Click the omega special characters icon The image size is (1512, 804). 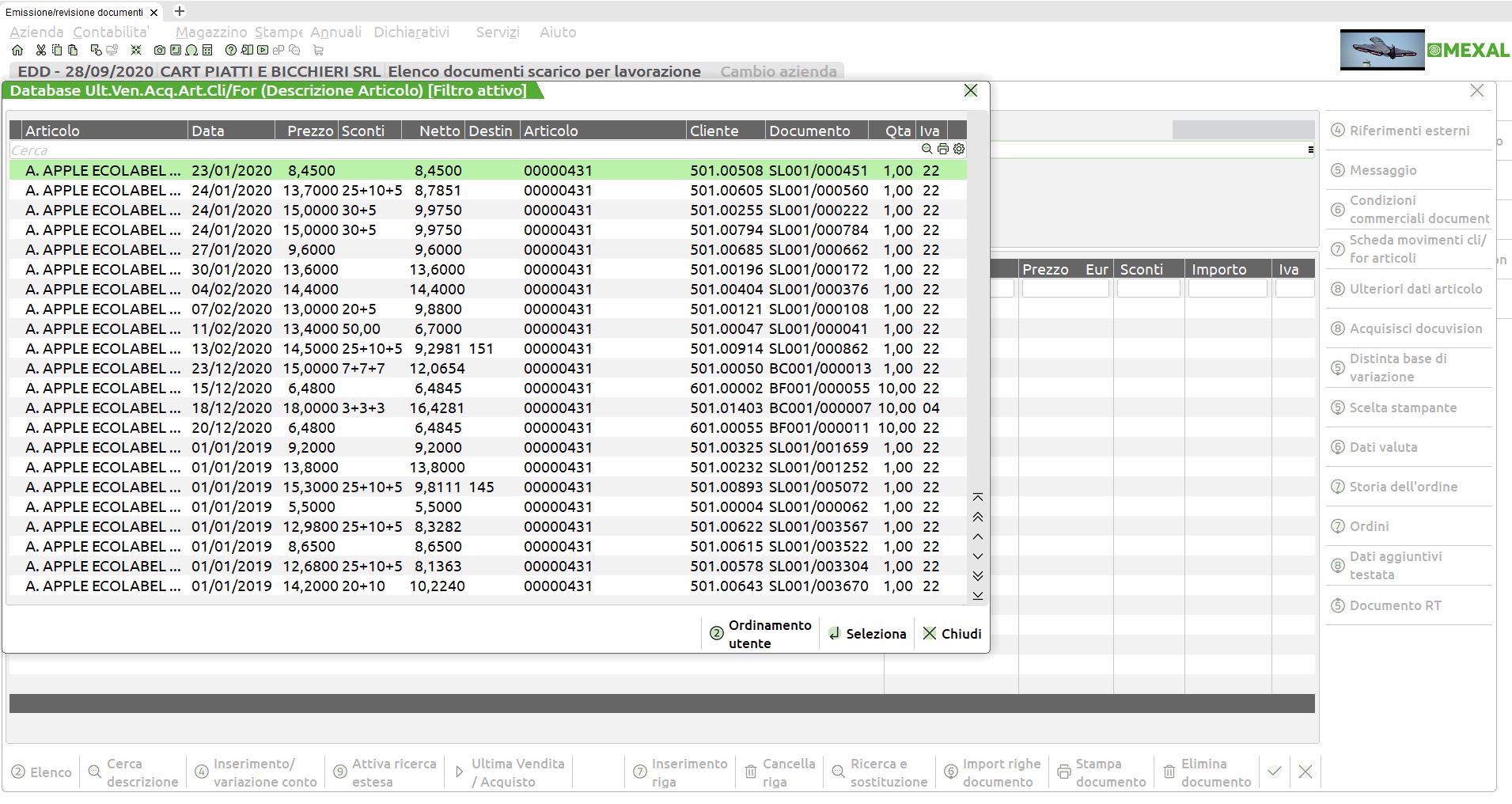tap(191, 50)
